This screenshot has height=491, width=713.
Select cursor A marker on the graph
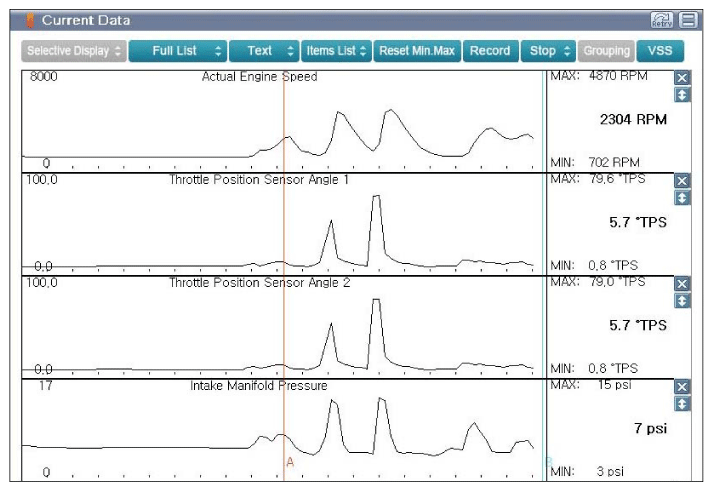pyautogui.click(x=290, y=462)
